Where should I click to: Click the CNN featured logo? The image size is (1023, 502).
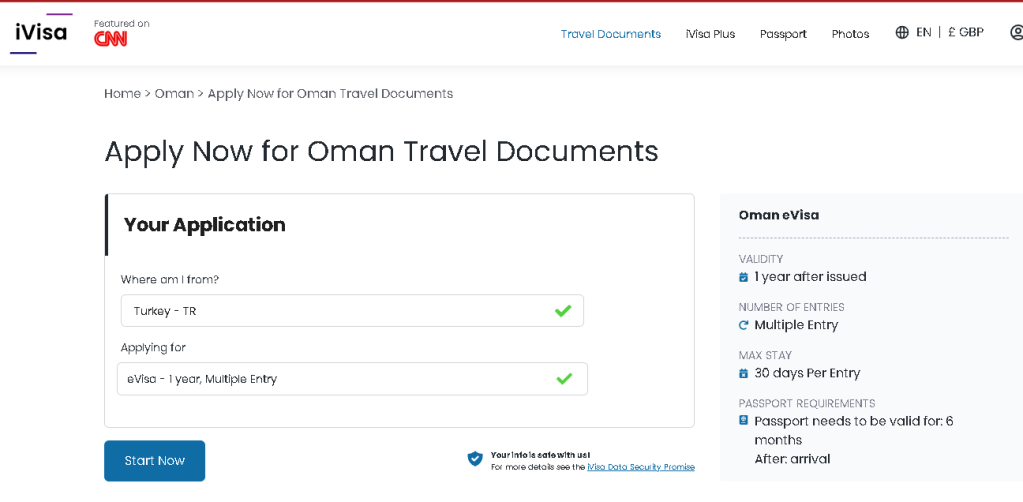tap(111, 39)
